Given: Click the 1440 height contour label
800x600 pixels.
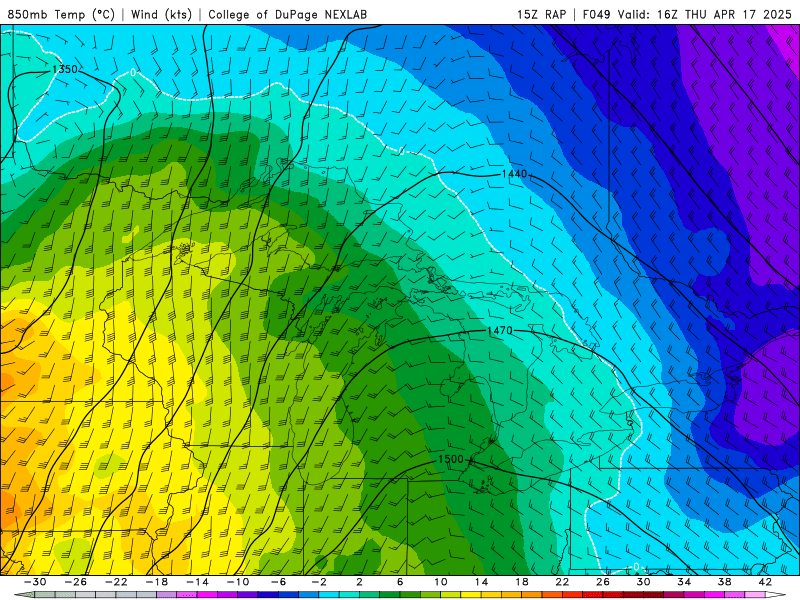Looking at the screenshot, I should [514, 174].
